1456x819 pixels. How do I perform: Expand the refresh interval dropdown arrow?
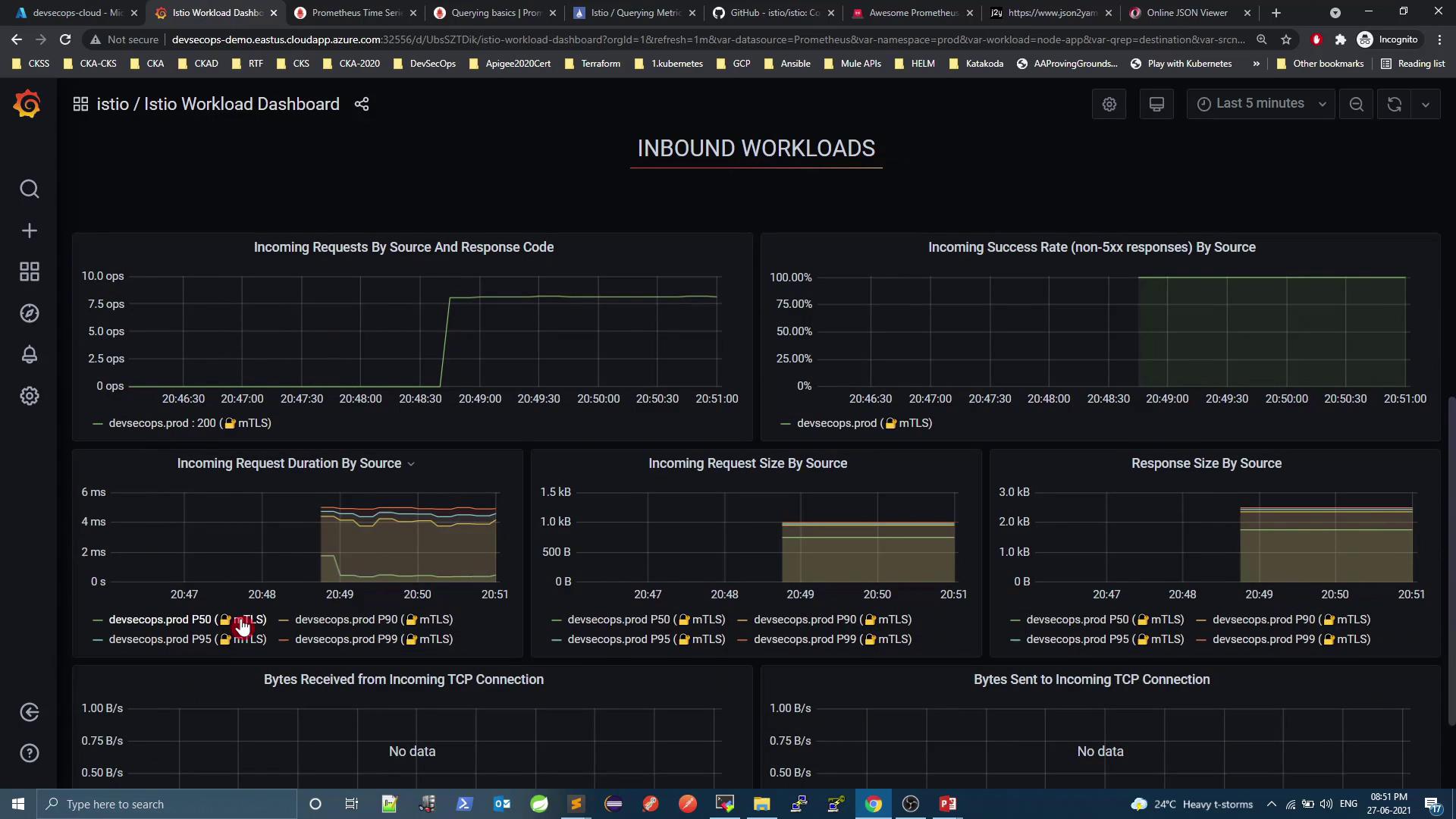1426,105
